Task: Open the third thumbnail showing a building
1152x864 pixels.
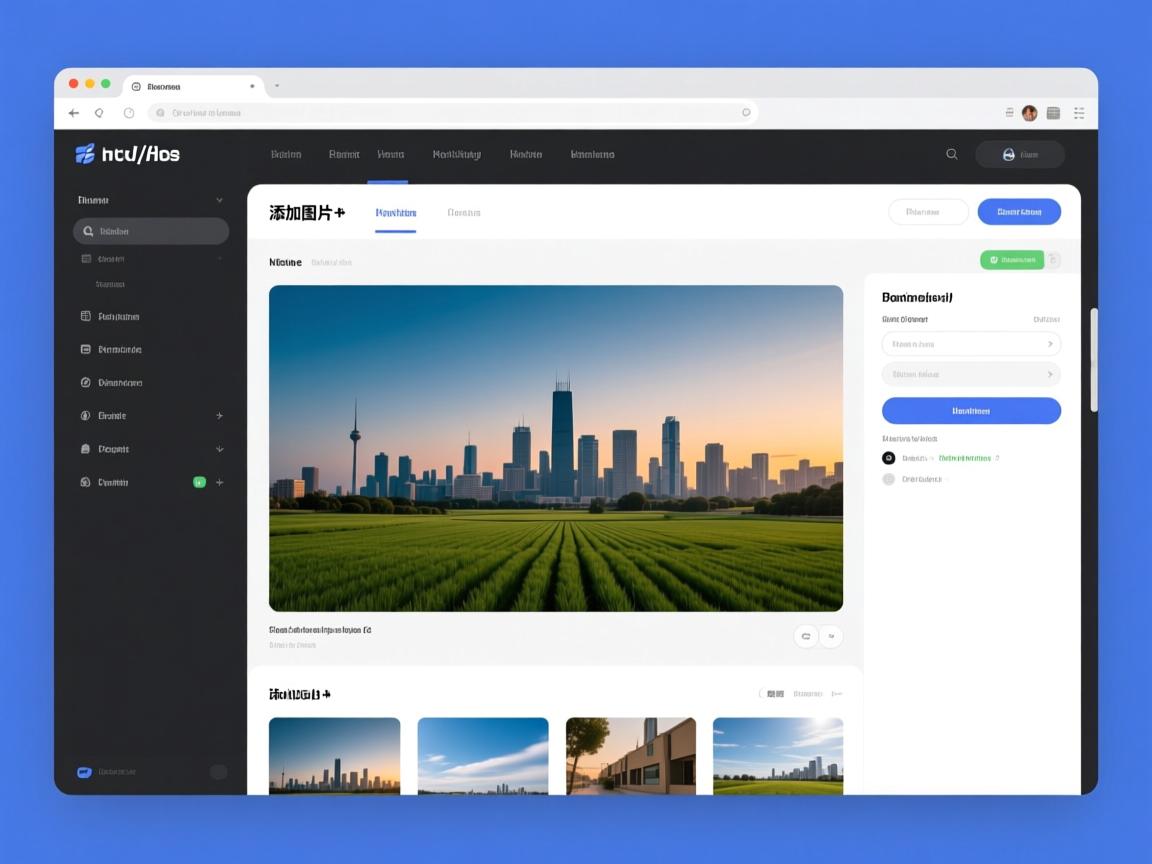Action: click(x=630, y=756)
